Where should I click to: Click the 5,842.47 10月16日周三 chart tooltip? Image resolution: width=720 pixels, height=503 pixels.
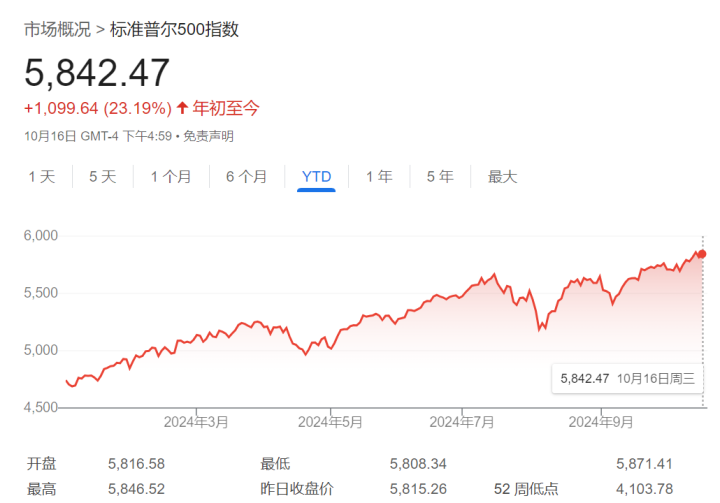[627, 379]
